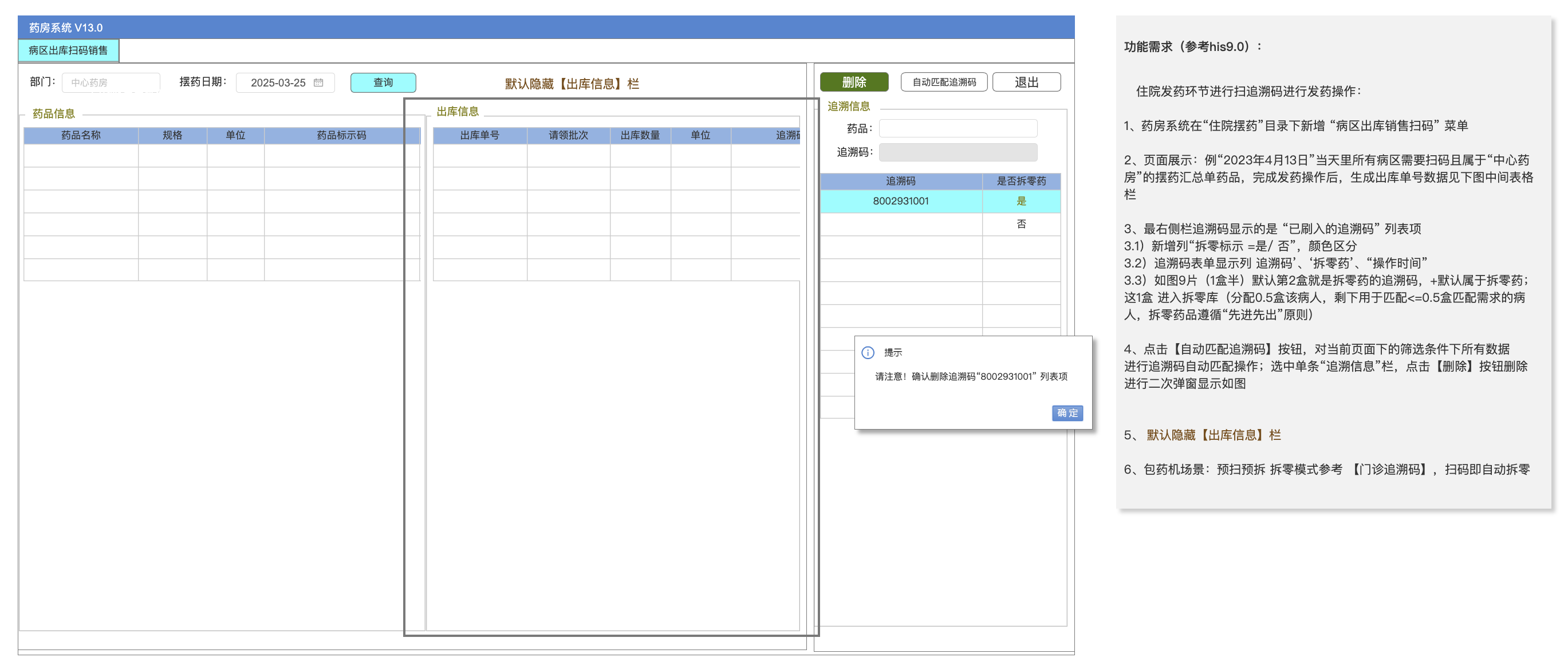1568x669 pixels.
Task: Click the 药品标示码 column header
Action: pos(341,135)
